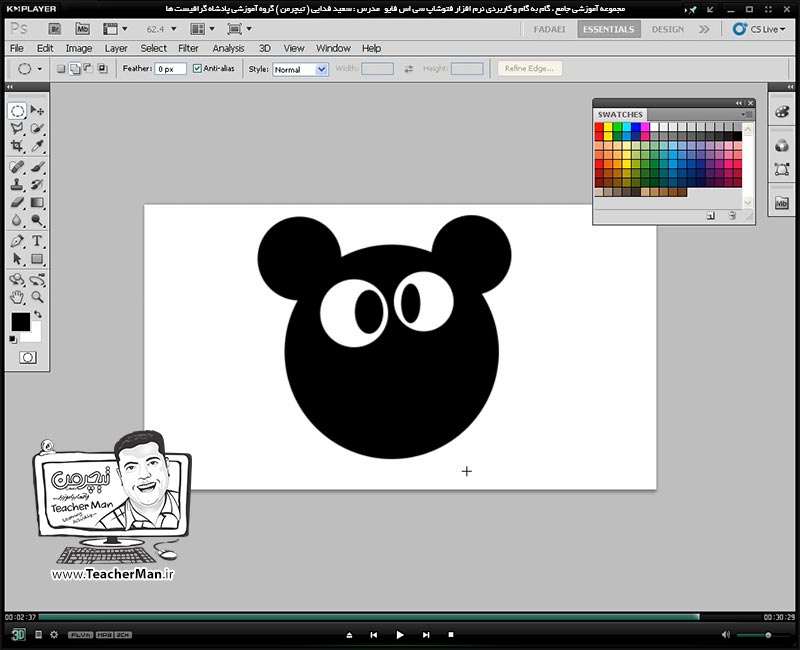Click the Refine Edge button
800x650 pixels.
(530, 68)
